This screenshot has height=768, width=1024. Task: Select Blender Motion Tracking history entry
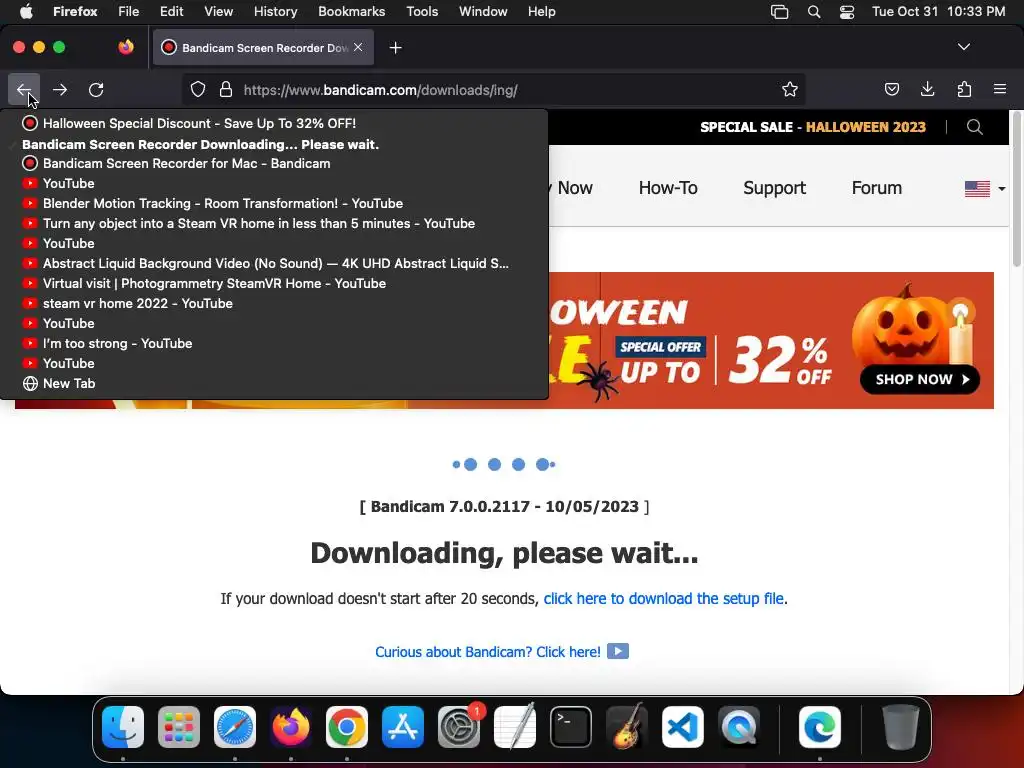click(x=274, y=203)
